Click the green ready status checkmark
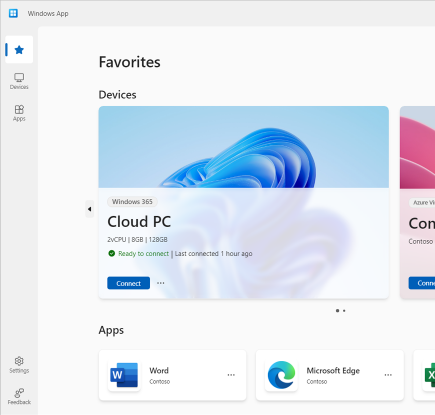Image resolution: width=435 pixels, height=415 pixels. pos(112,253)
